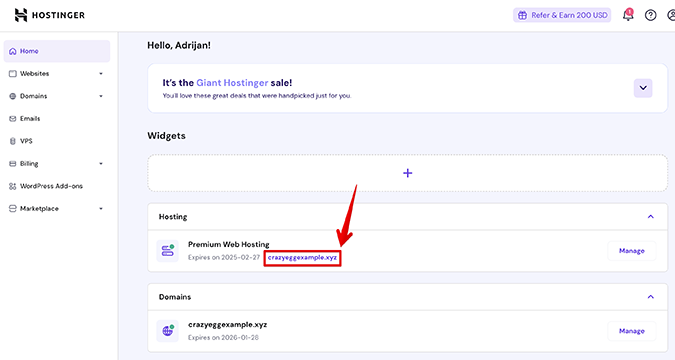This screenshot has width=675, height=360.
Task: Click the WordPress Add-ons sidebar icon
Action: pyautogui.click(x=12, y=186)
